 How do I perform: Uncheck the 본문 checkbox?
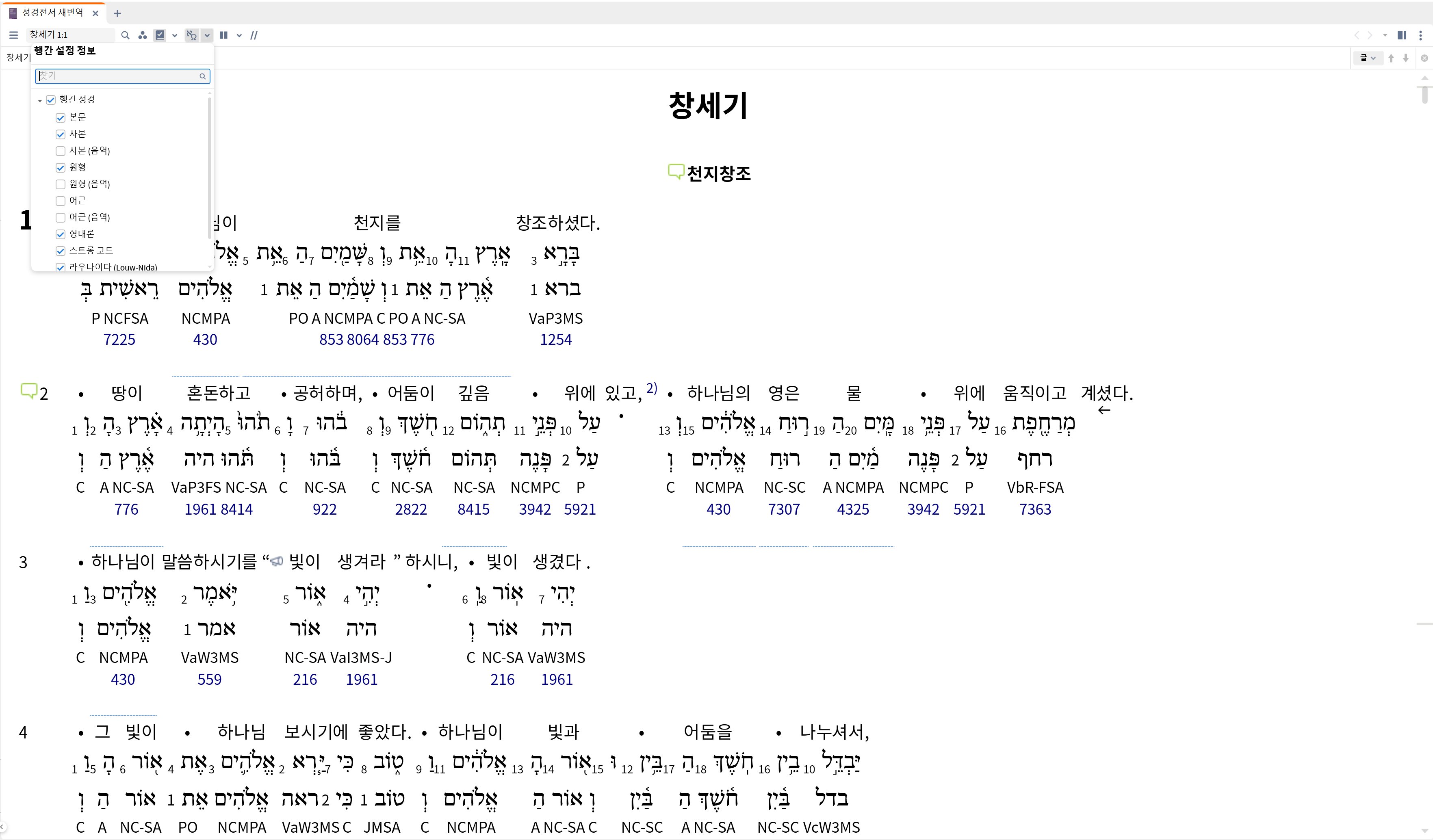coord(60,118)
